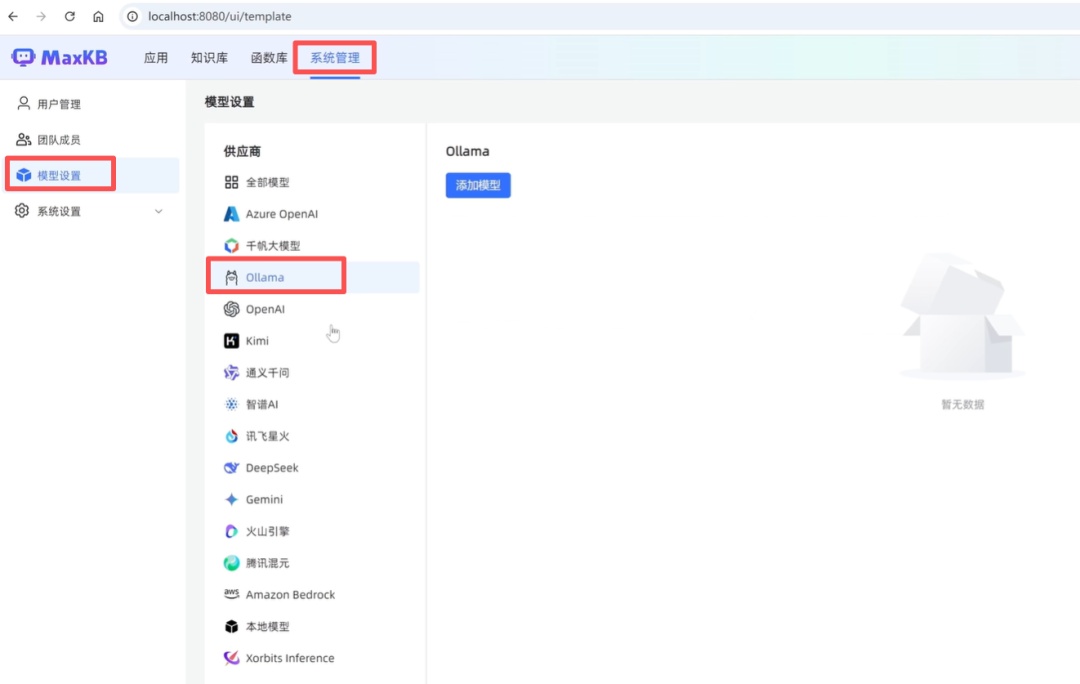Click the 添加模型 button
This screenshot has width=1080, height=684.
[478, 185]
